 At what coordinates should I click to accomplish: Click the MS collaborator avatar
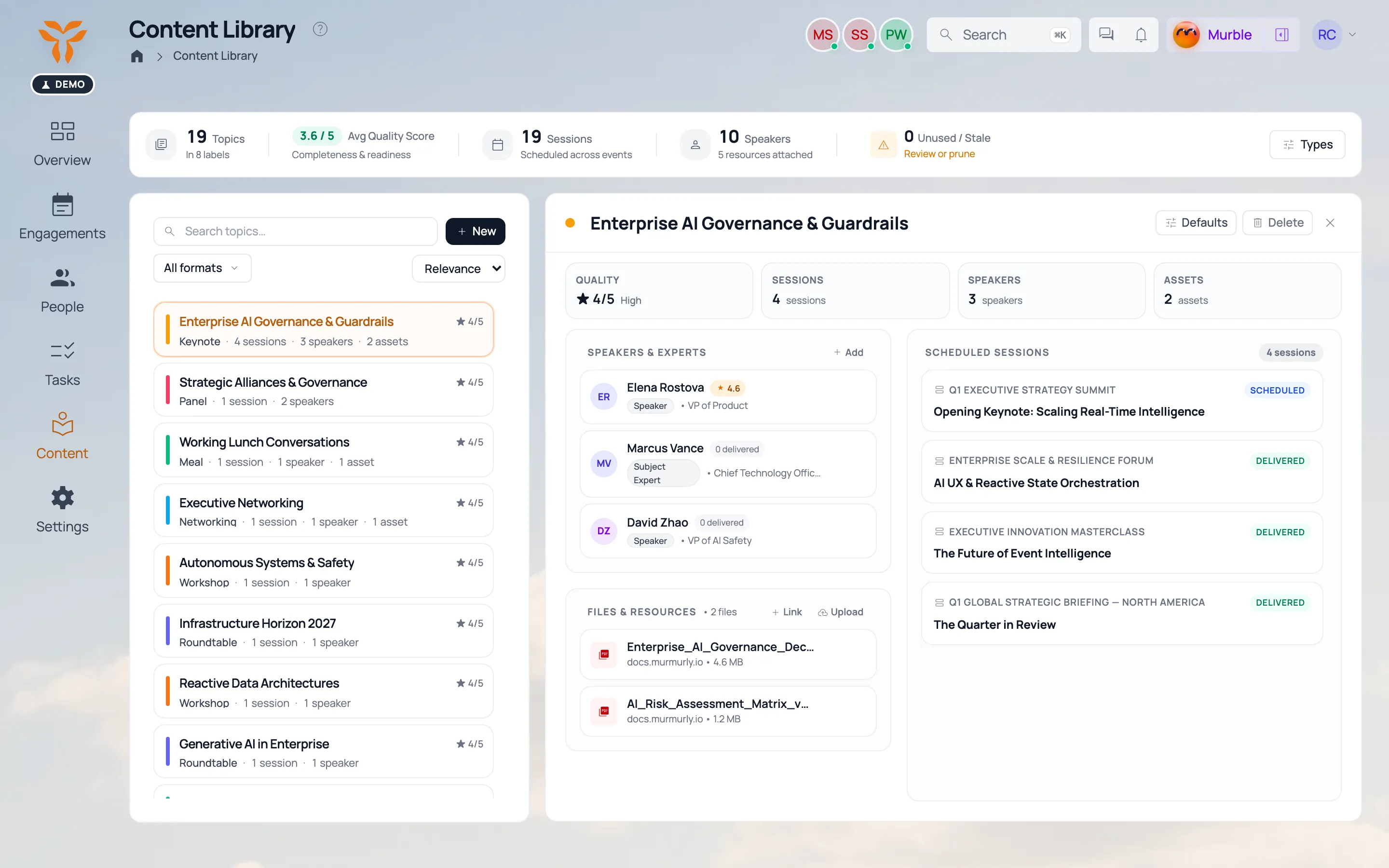pyautogui.click(x=822, y=34)
